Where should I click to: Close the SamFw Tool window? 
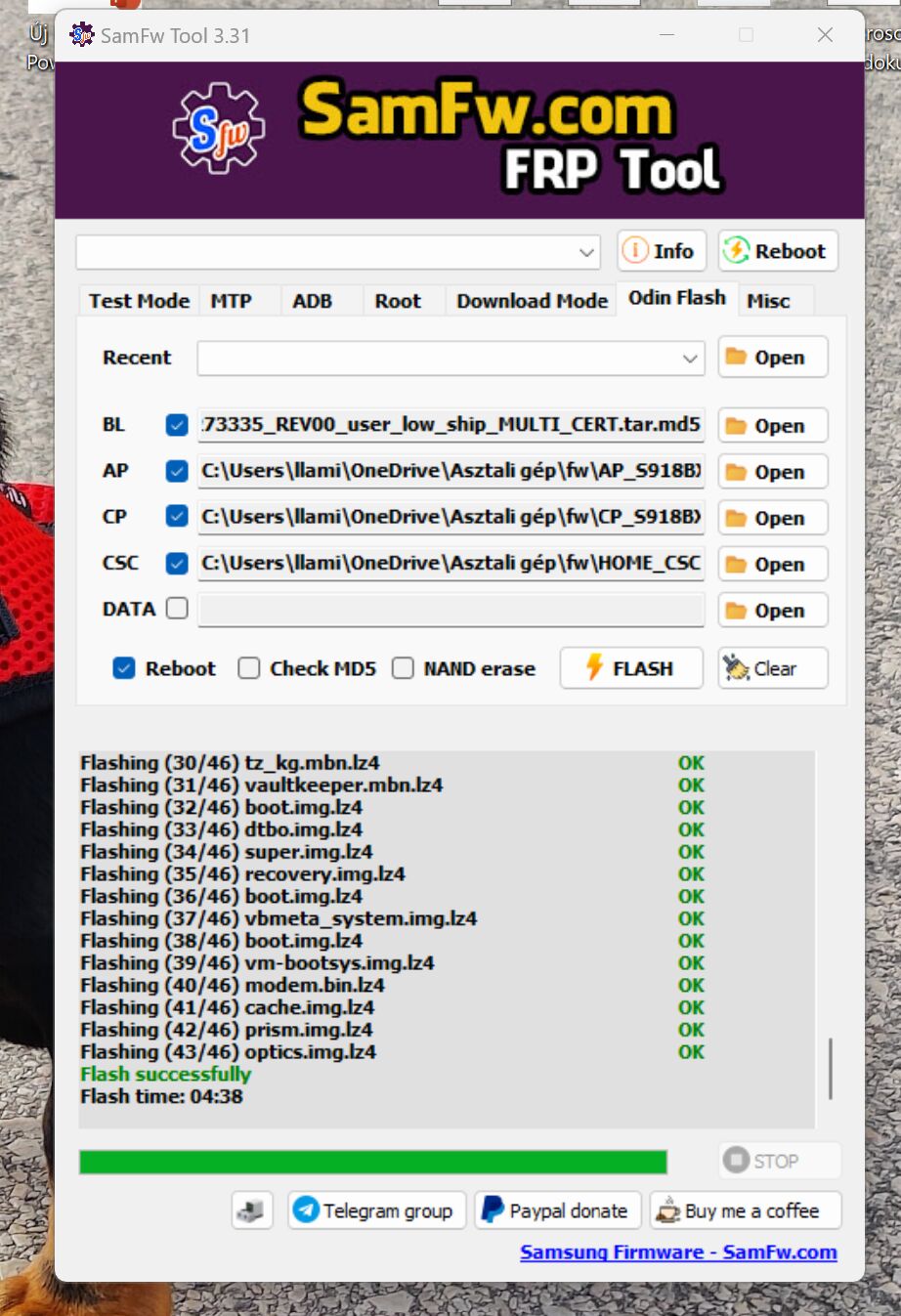825,35
